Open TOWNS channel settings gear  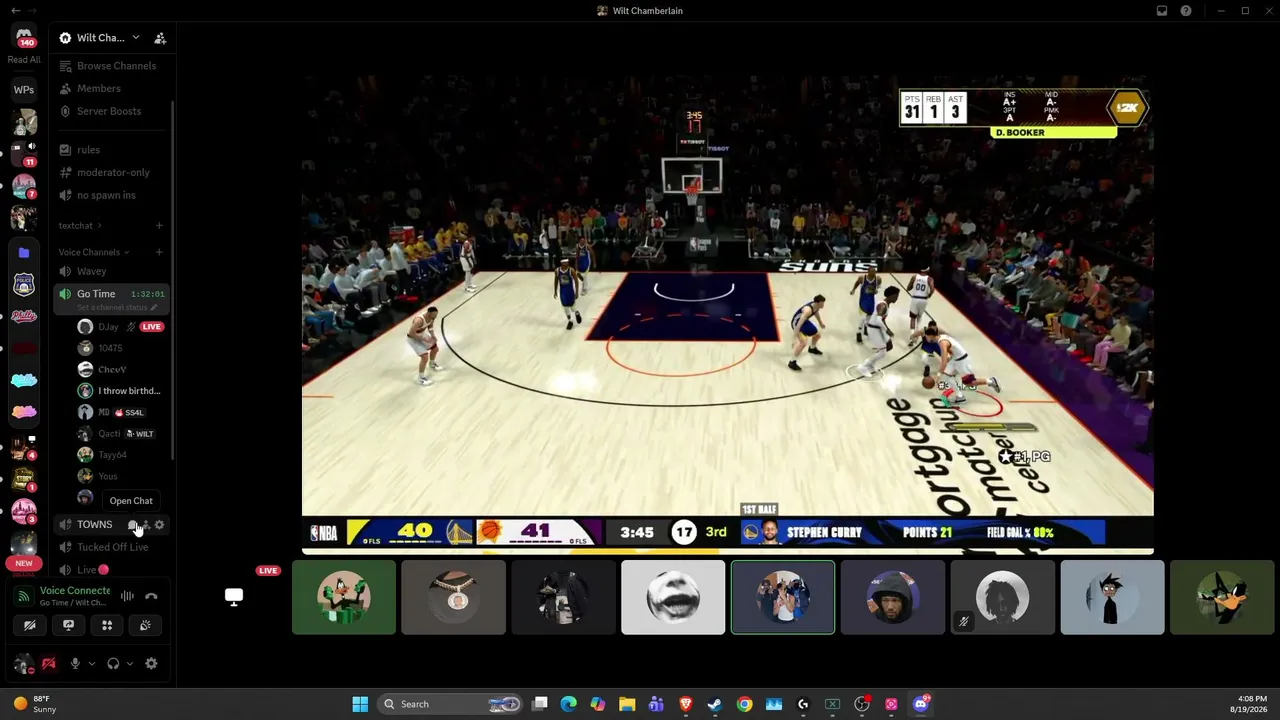pyautogui.click(x=159, y=525)
